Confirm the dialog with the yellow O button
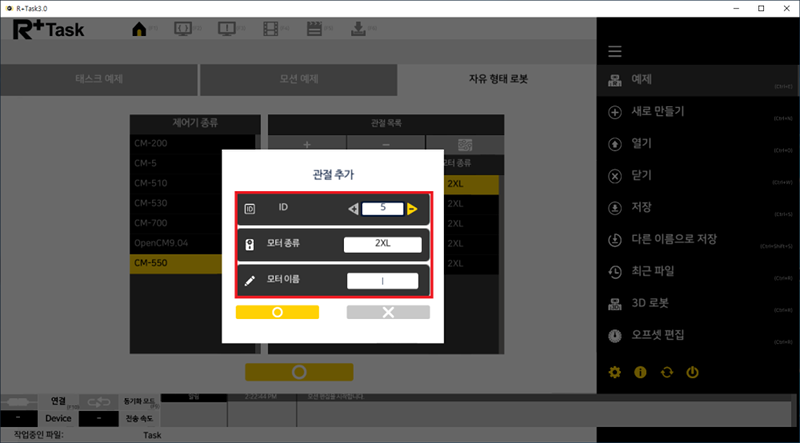The height and width of the screenshot is (443, 800). pos(277,312)
